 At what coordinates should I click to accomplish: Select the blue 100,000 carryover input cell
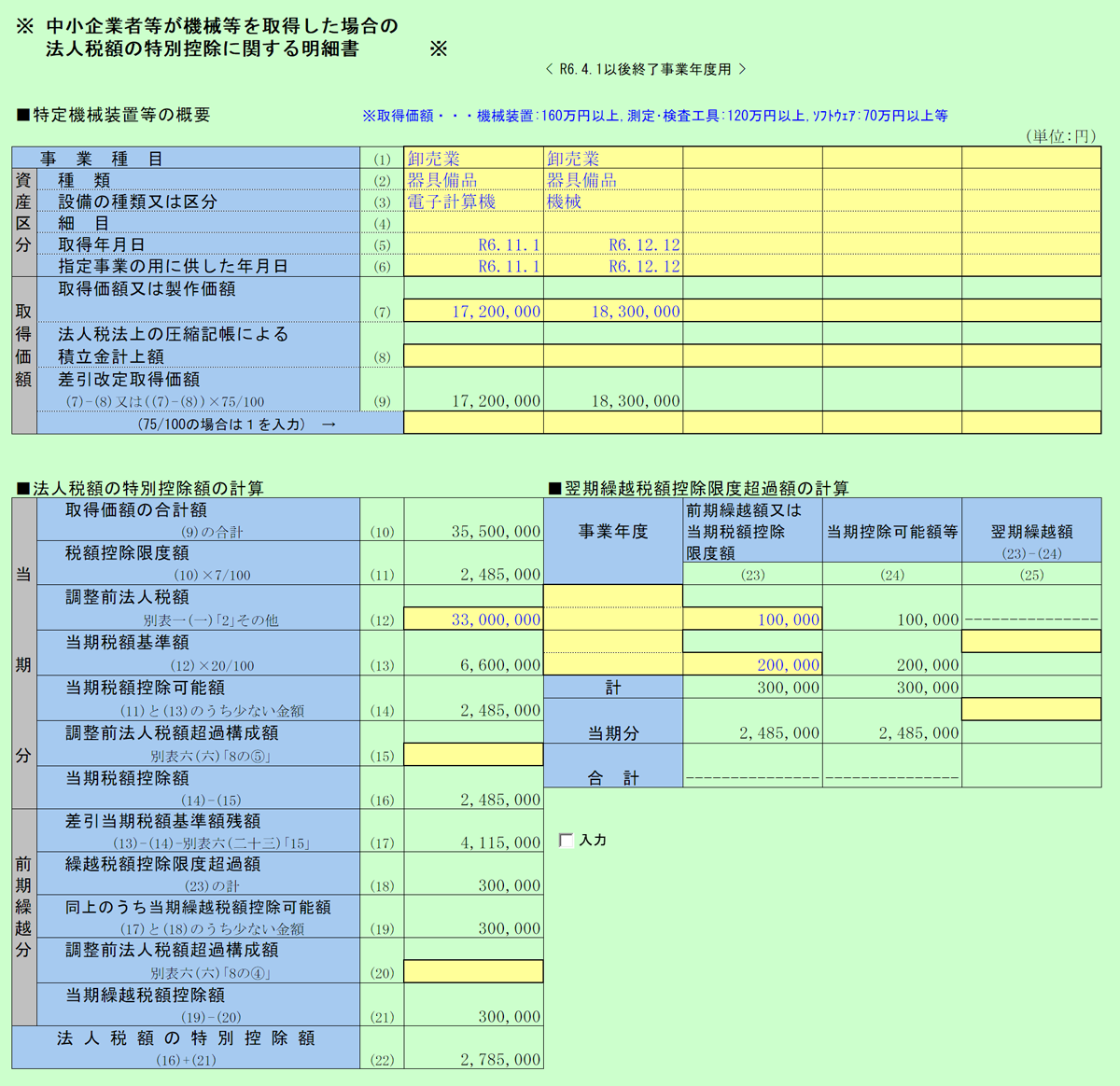(x=752, y=619)
